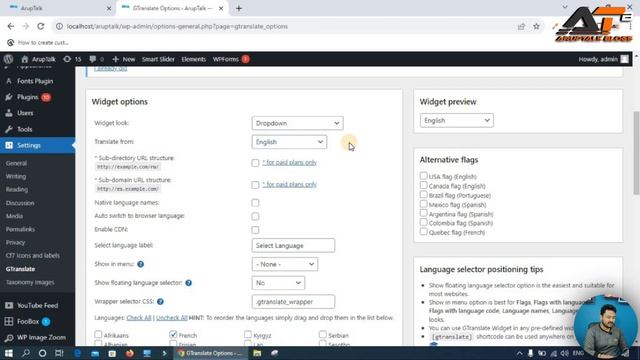
Task: Open YouTube Feed in sidebar
Action: [x=37, y=305]
